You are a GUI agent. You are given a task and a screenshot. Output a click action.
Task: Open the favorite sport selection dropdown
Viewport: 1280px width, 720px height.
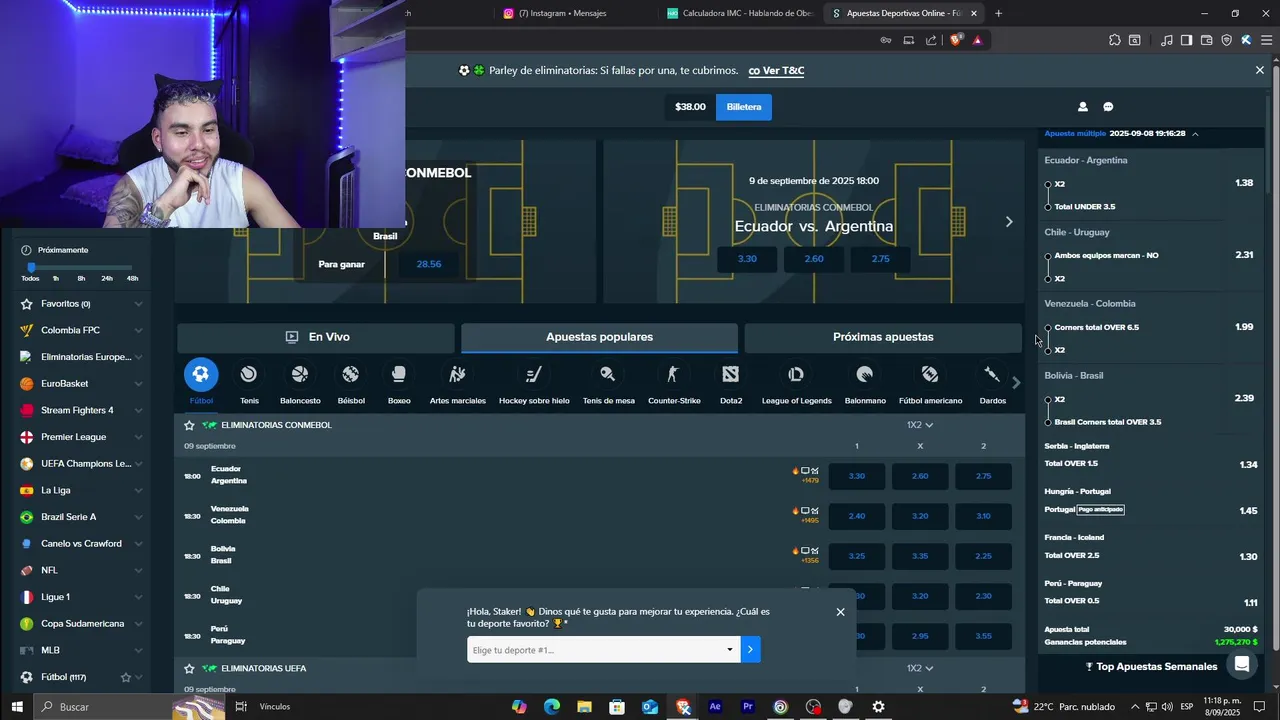(x=603, y=650)
